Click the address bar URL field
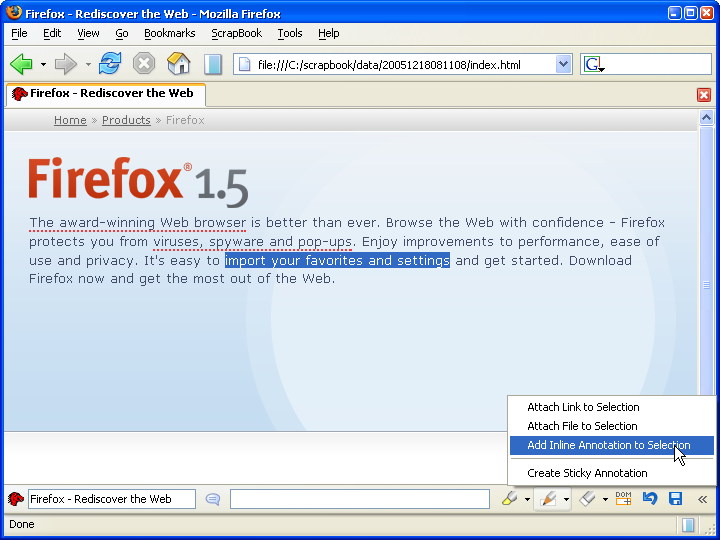 [403, 65]
